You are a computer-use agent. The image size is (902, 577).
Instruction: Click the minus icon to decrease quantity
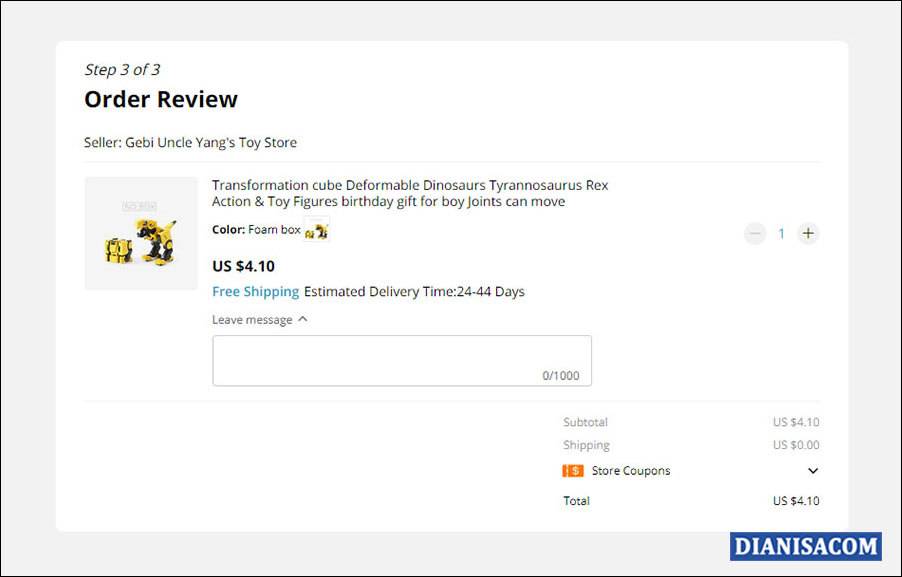(x=755, y=233)
